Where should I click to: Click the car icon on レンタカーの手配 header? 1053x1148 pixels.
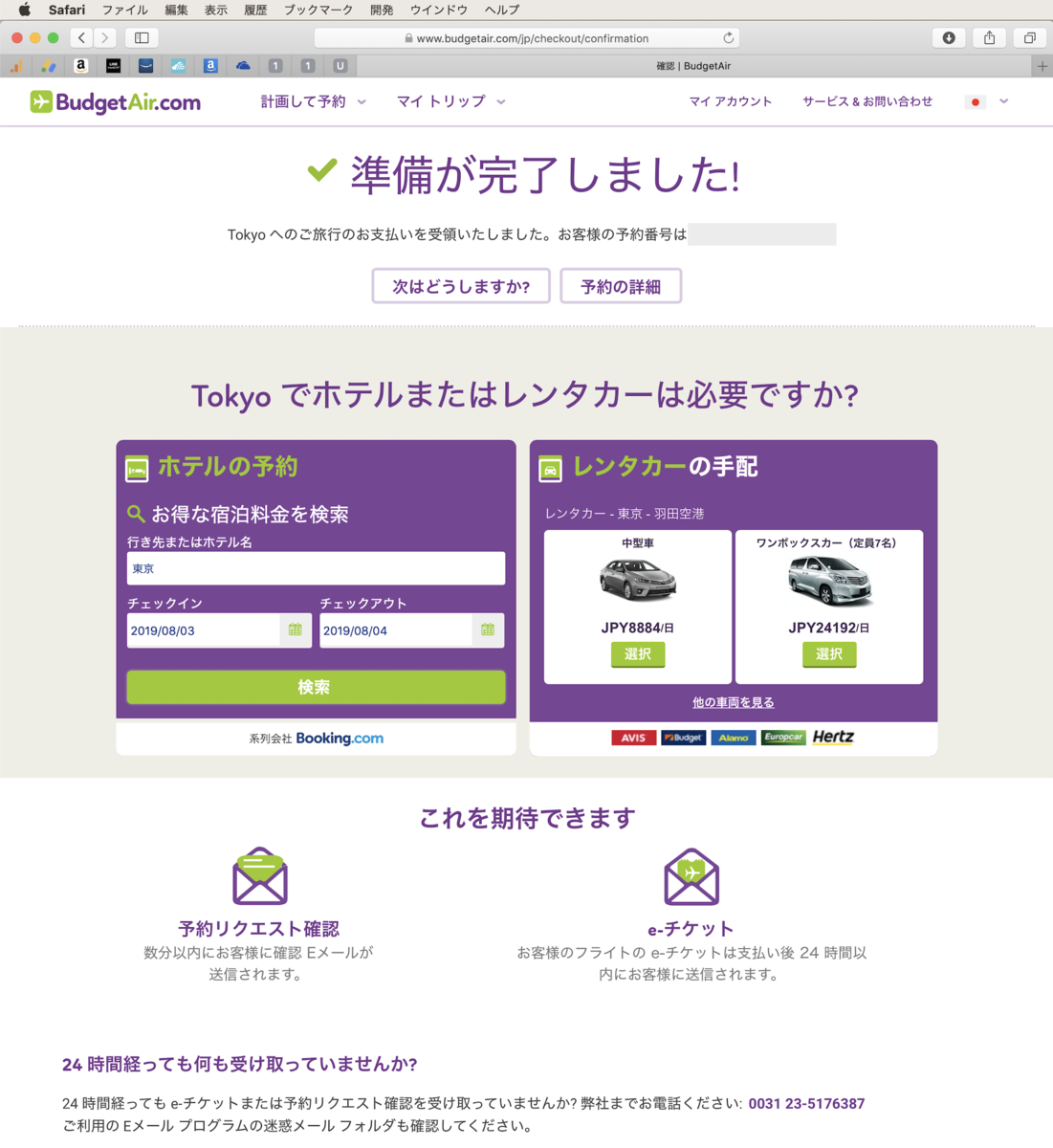[550, 469]
